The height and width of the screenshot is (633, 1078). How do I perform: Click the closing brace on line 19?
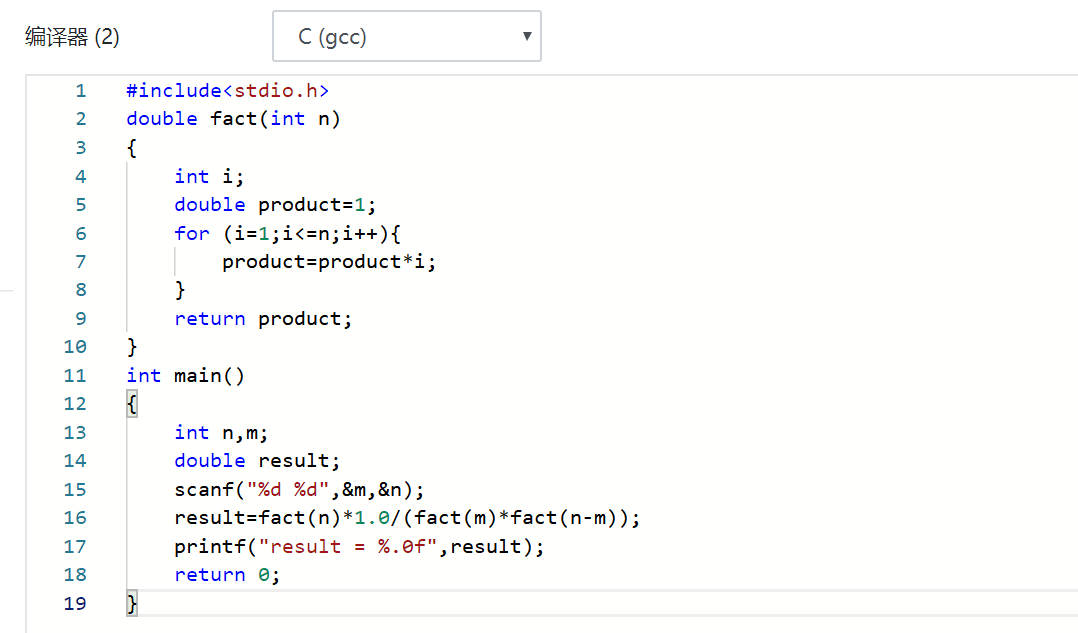[132, 604]
